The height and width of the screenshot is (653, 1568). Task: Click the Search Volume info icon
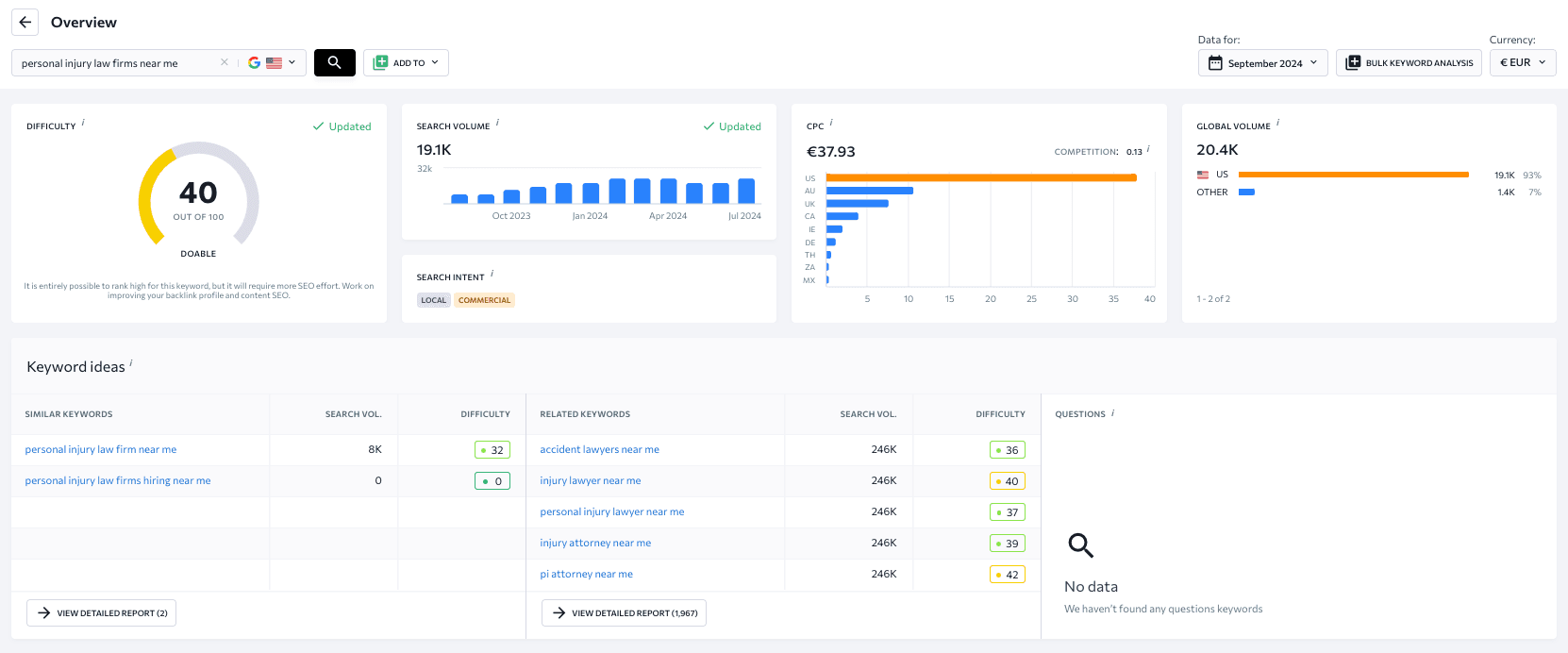coord(497,123)
